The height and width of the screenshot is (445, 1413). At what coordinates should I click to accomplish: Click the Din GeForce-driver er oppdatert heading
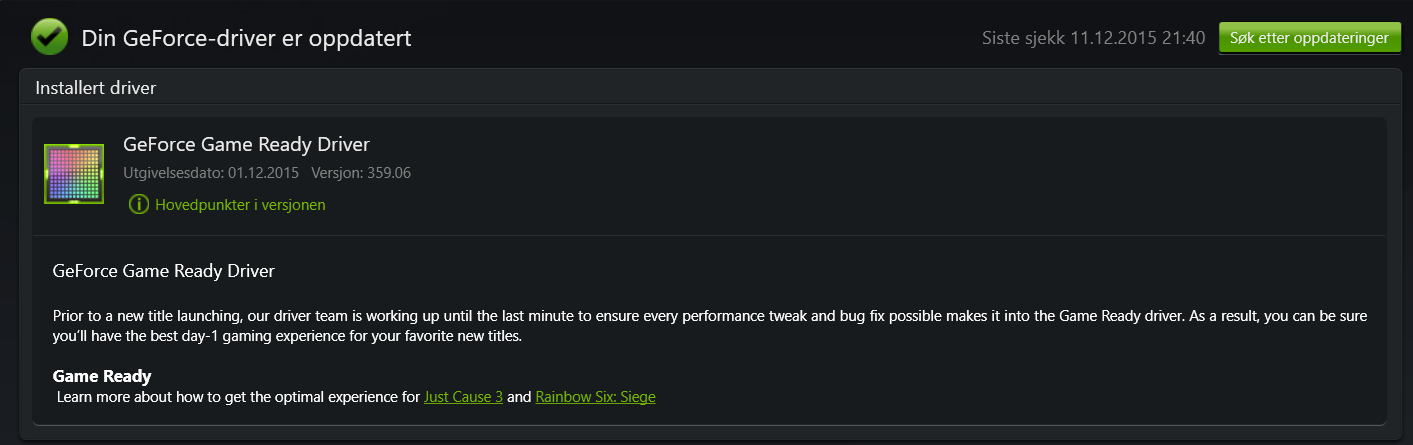click(x=246, y=39)
